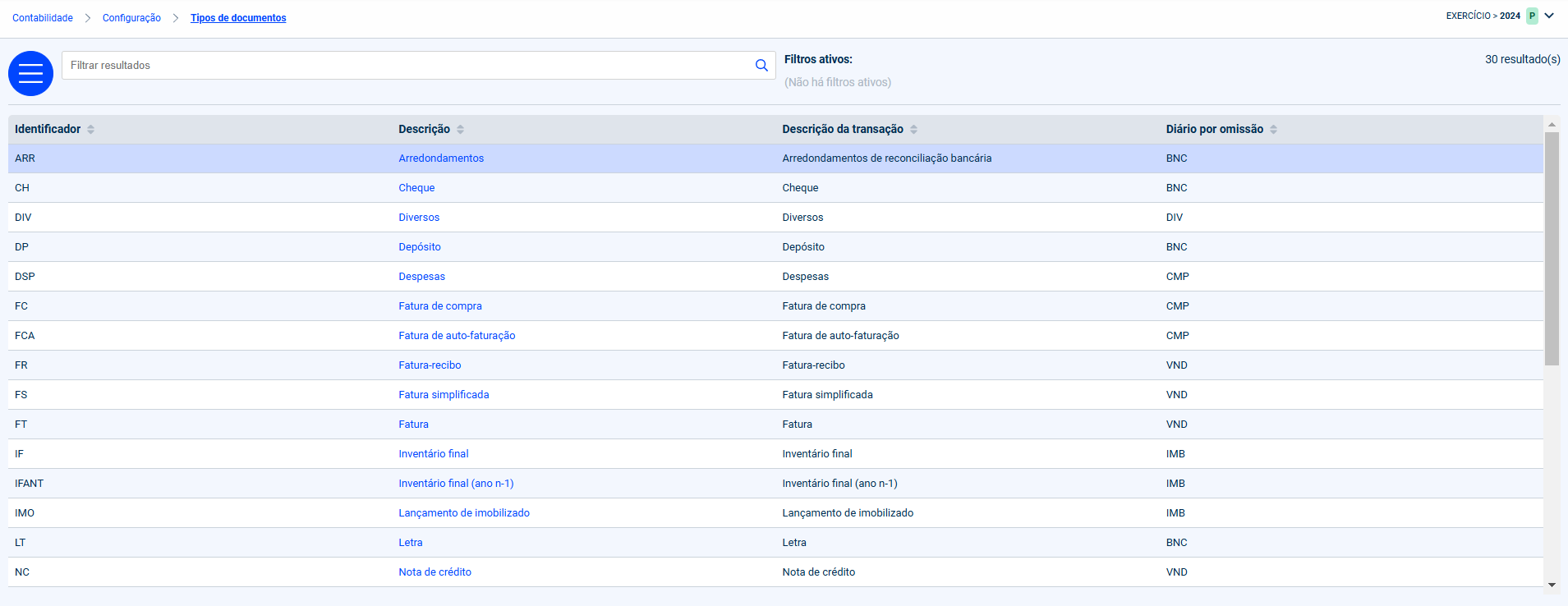Open the Letra document type link
The width and height of the screenshot is (1568, 606).
point(411,543)
